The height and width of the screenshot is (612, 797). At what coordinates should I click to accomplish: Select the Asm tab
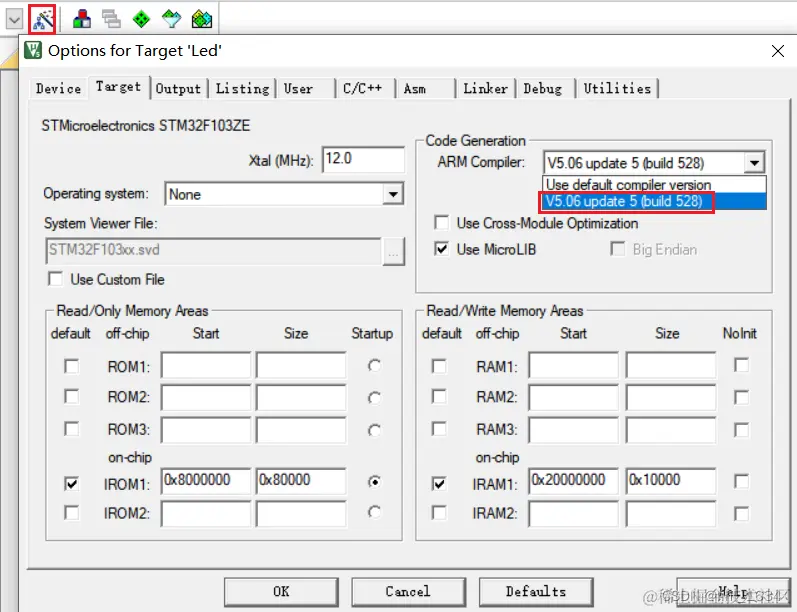(x=425, y=88)
